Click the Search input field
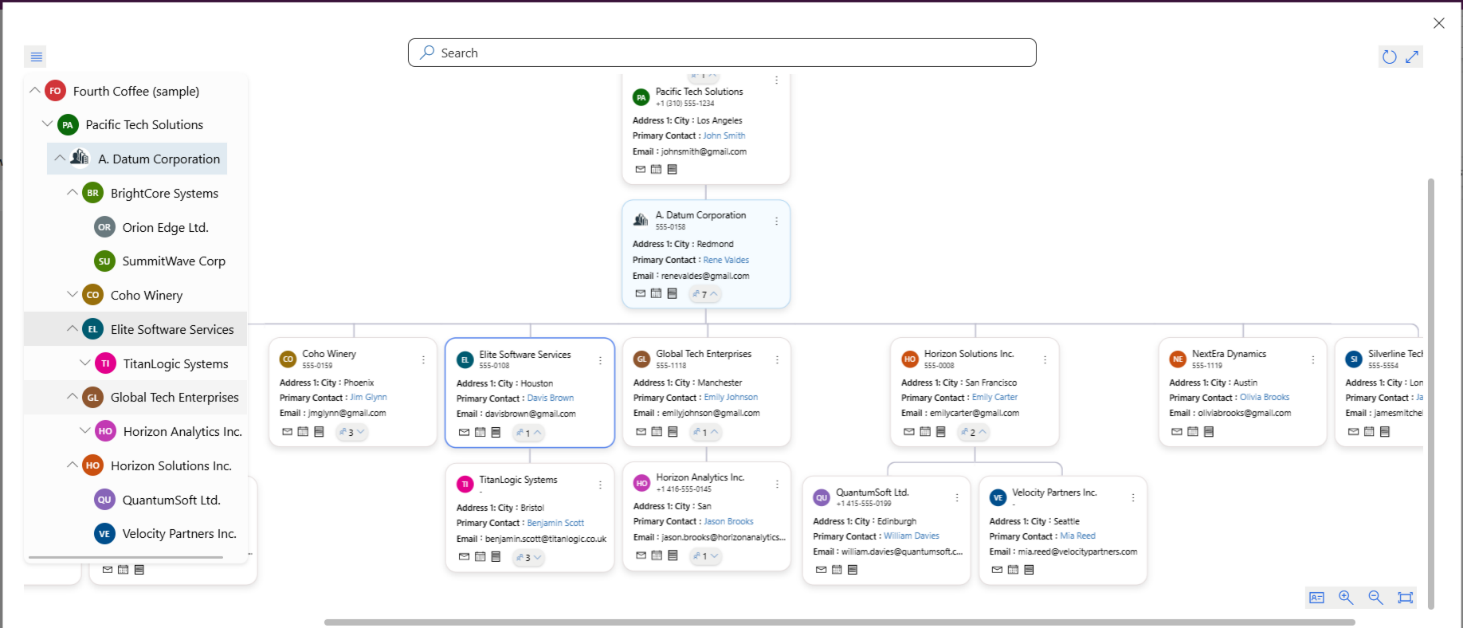 click(x=722, y=53)
